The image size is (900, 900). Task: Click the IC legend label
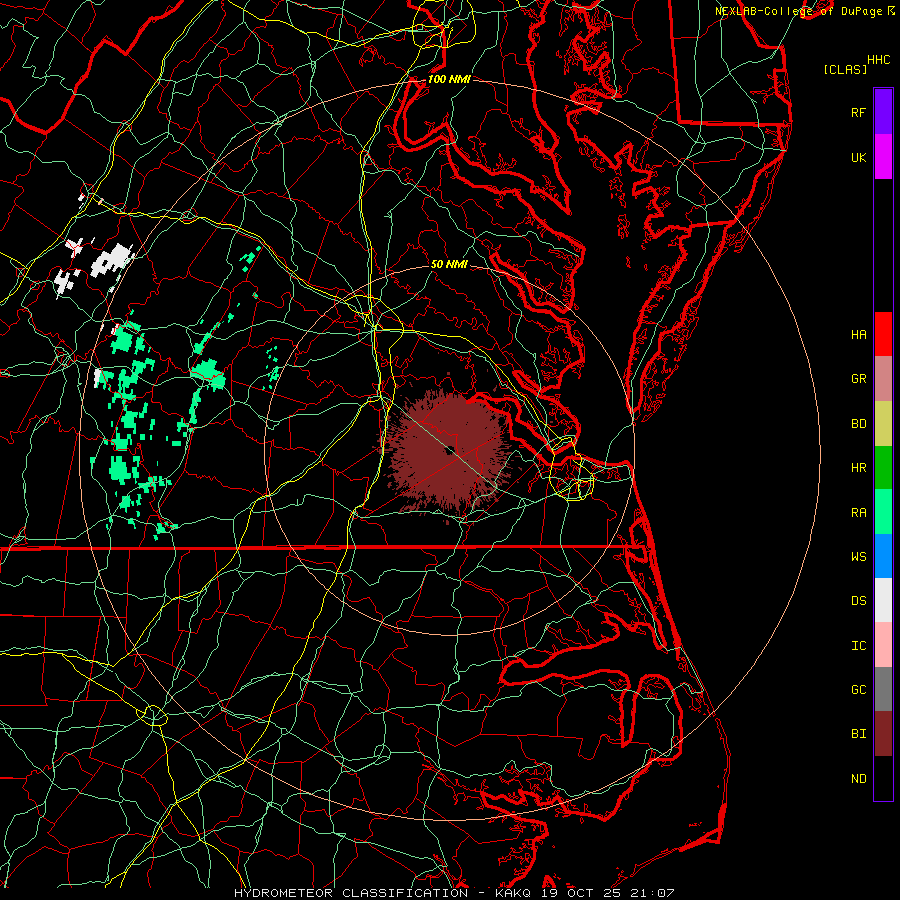click(x=858, y=646)
